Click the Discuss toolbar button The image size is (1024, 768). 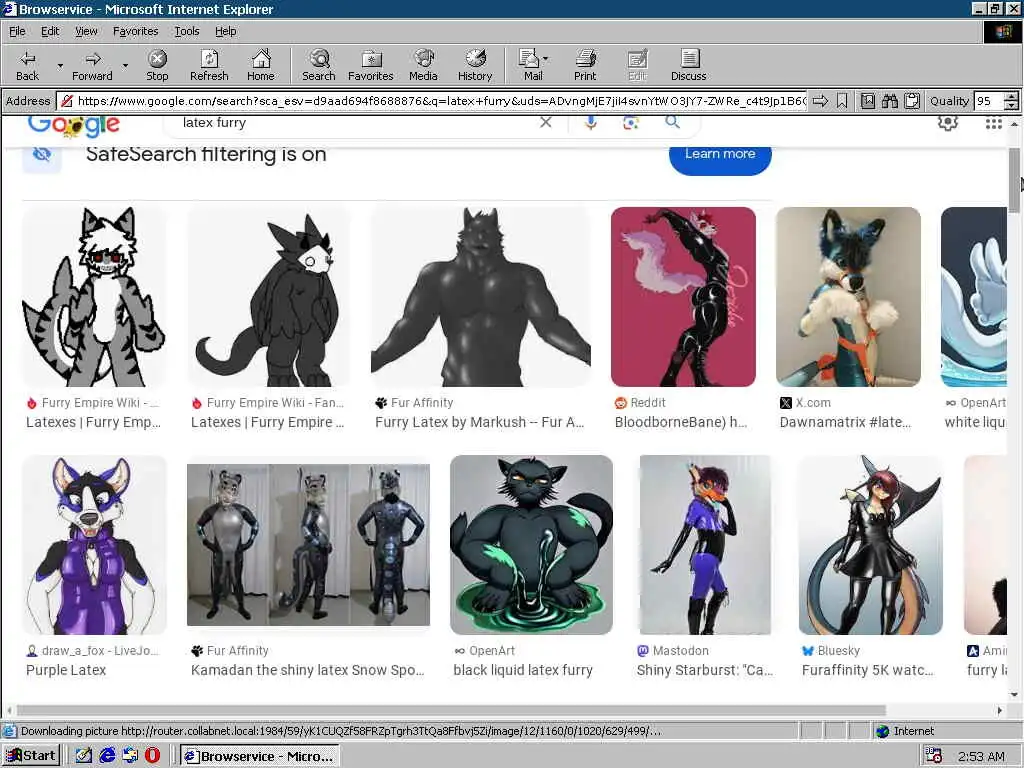[688, 65]
